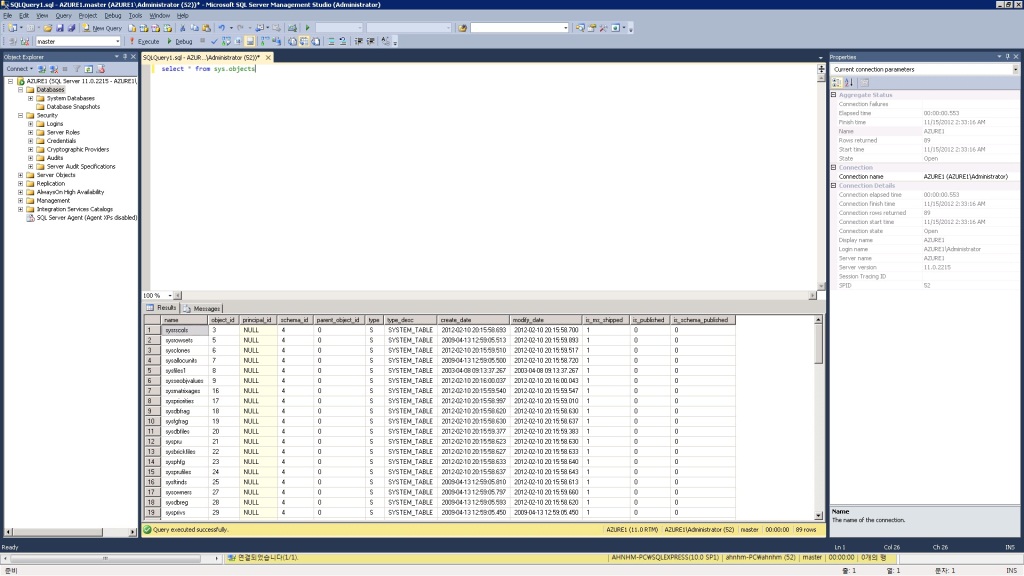Viewport: 1024px width, 576px height.
Task: Open file using the folder toolbar icon
Action: click(48, 28)
